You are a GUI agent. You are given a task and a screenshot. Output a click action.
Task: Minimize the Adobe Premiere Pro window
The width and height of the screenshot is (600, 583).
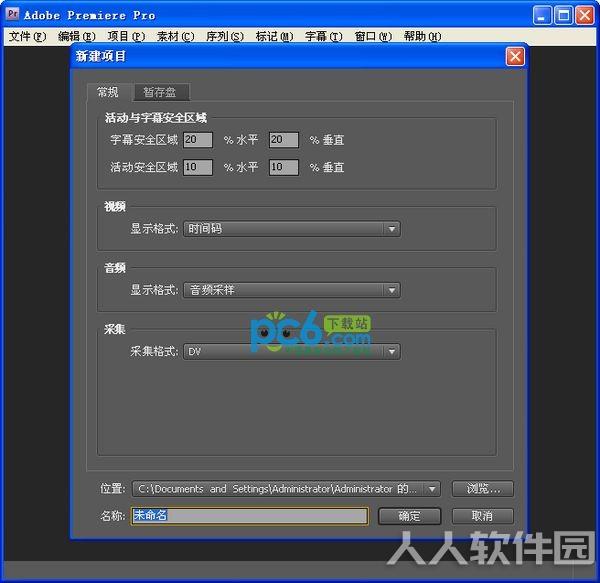coord(541,16)
